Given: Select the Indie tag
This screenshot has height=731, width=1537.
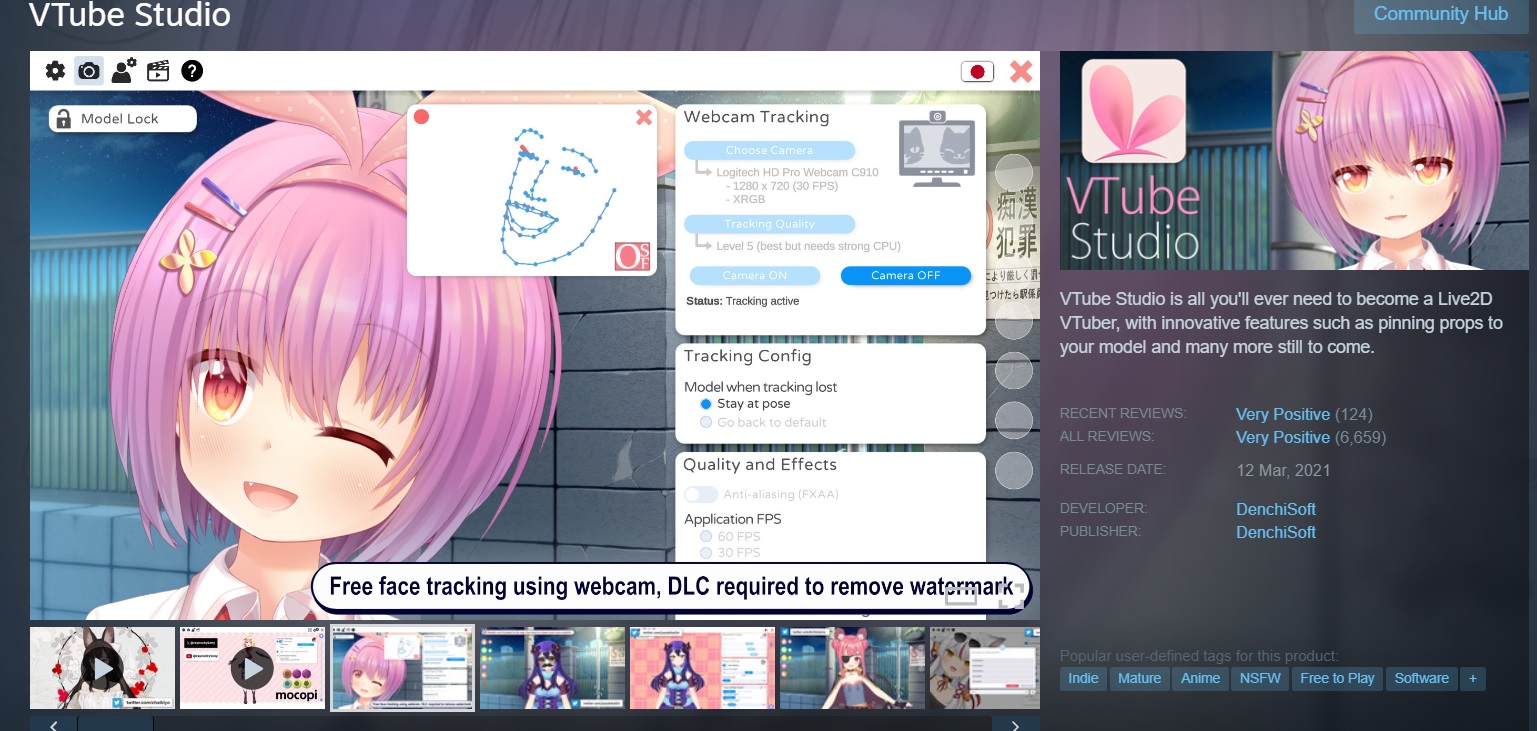Looking at the screenshot, I should coord(1083,679).
